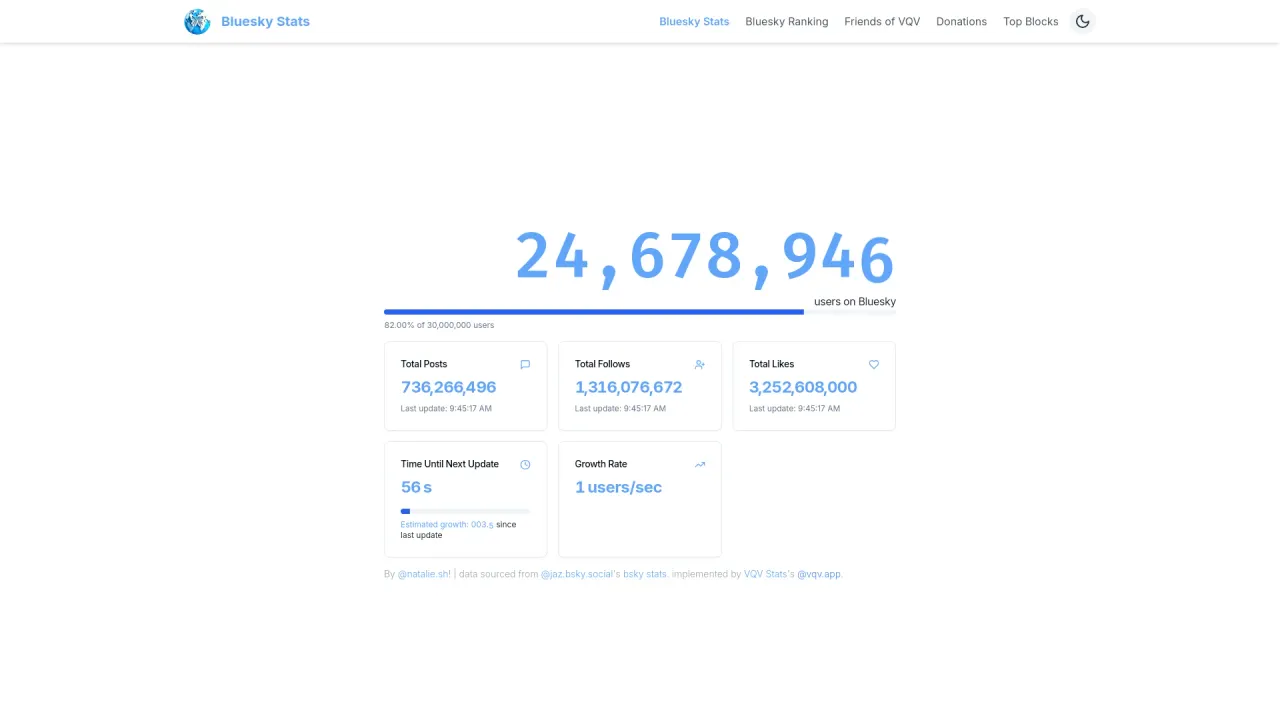1280x720 pixels.
Task: Open the @vqv.app footer link
Action: point(819,574)
